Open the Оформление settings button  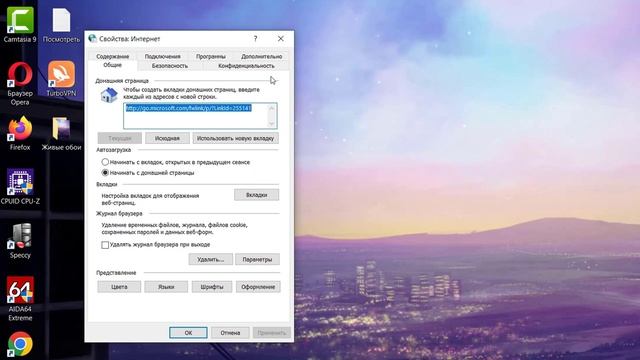[x=258, y=287]
